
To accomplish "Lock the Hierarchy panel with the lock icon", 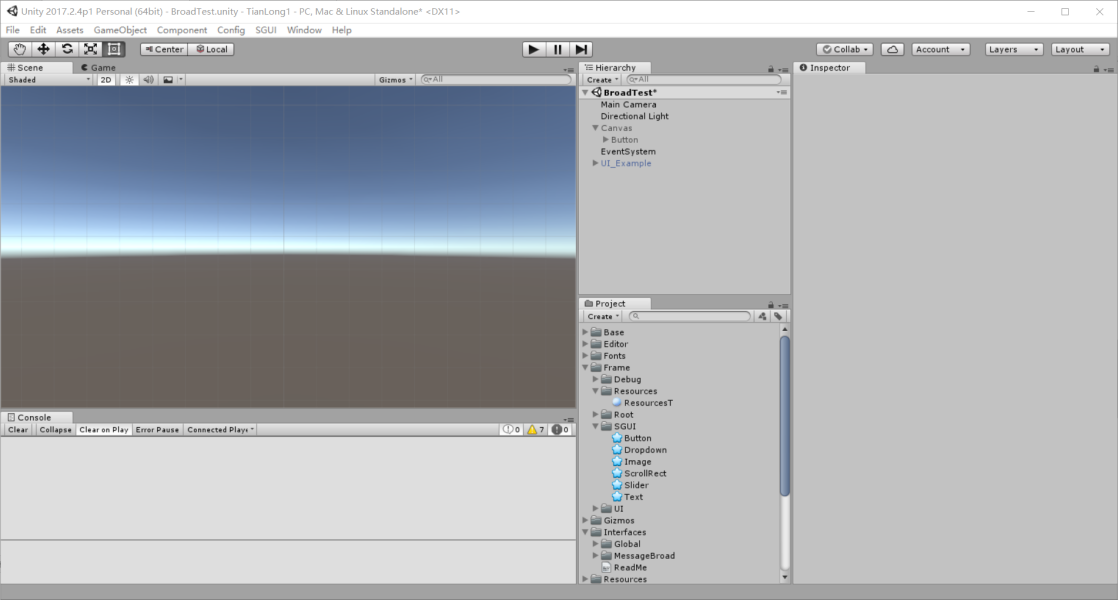I will click(771, 69).
